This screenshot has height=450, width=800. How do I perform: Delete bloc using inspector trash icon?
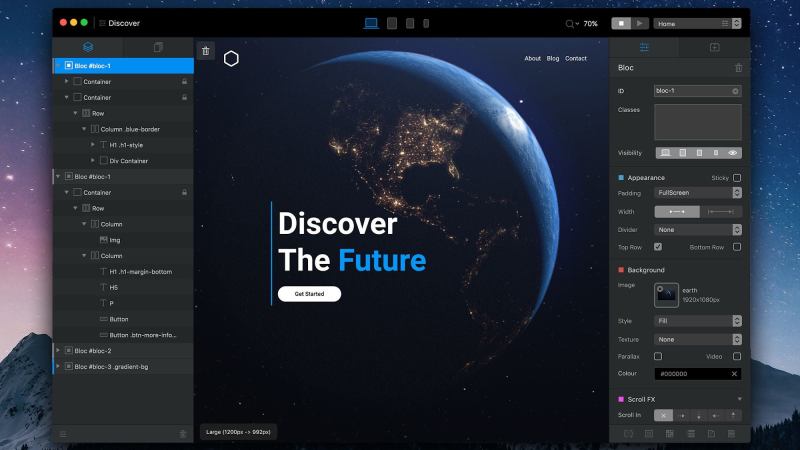(738, 68)
